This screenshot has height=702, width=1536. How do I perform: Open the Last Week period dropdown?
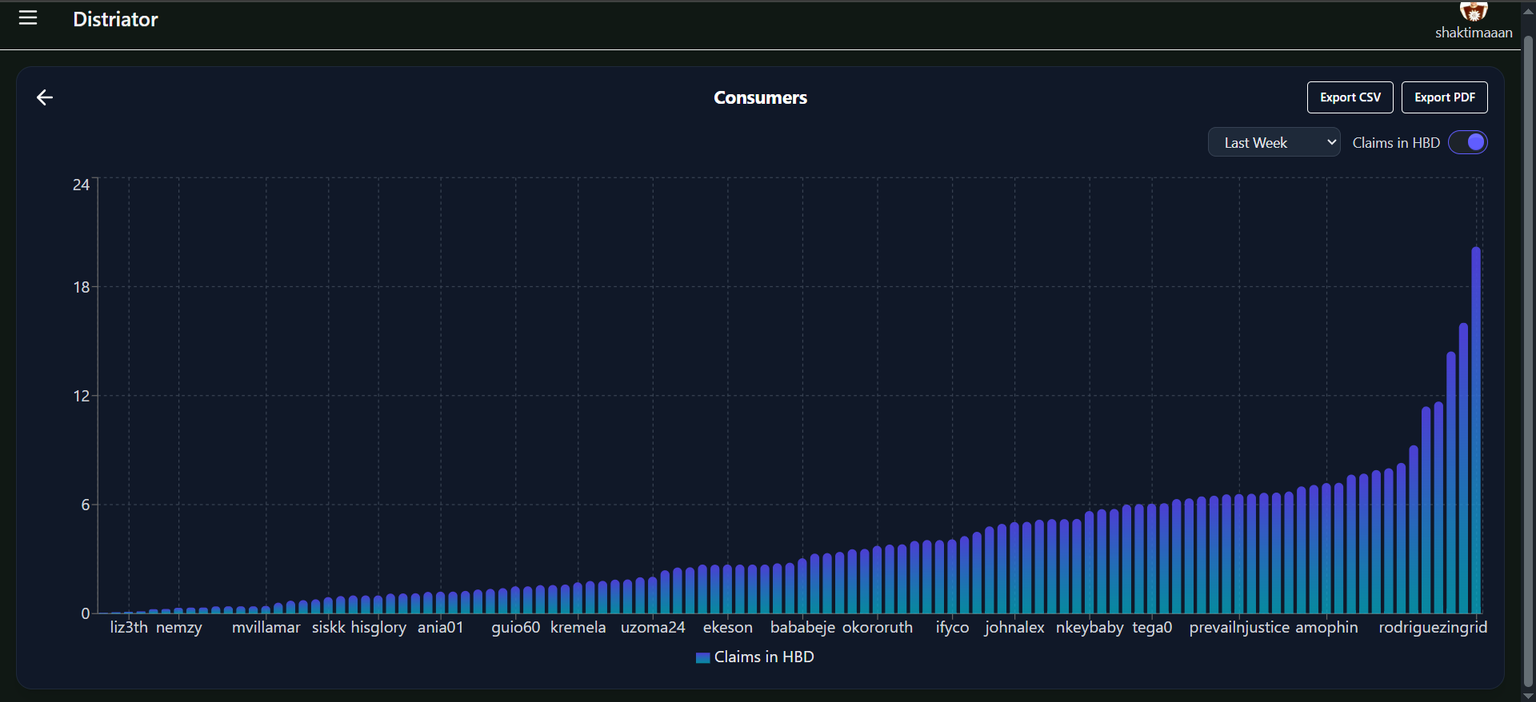point(1273,143)
